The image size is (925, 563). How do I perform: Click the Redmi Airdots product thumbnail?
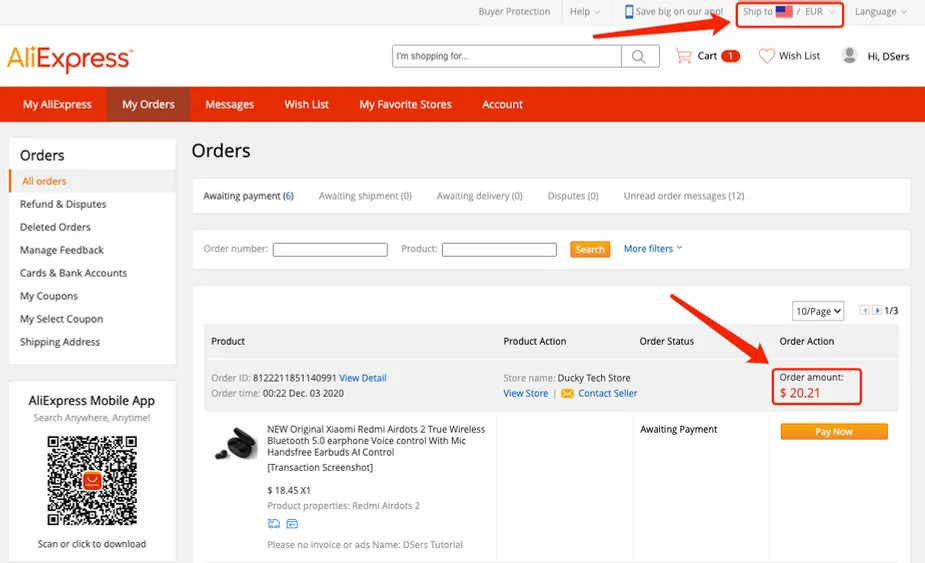point(235,443)
